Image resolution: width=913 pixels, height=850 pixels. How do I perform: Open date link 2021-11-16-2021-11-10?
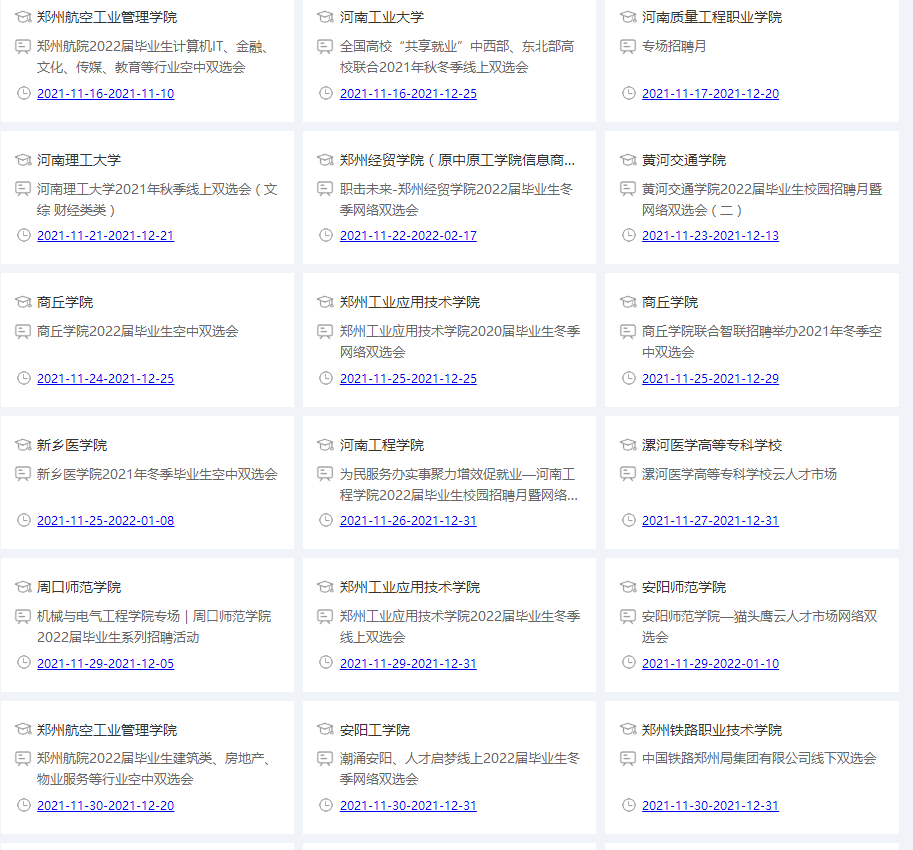105,94
